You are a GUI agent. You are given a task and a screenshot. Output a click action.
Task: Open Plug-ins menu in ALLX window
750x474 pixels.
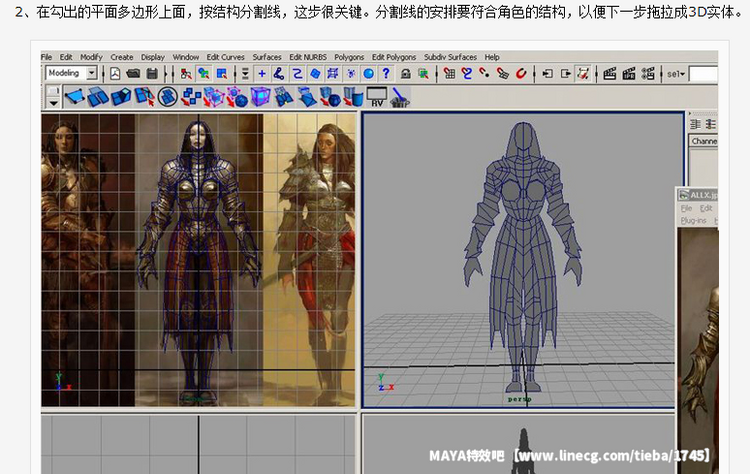pos(693,220)
